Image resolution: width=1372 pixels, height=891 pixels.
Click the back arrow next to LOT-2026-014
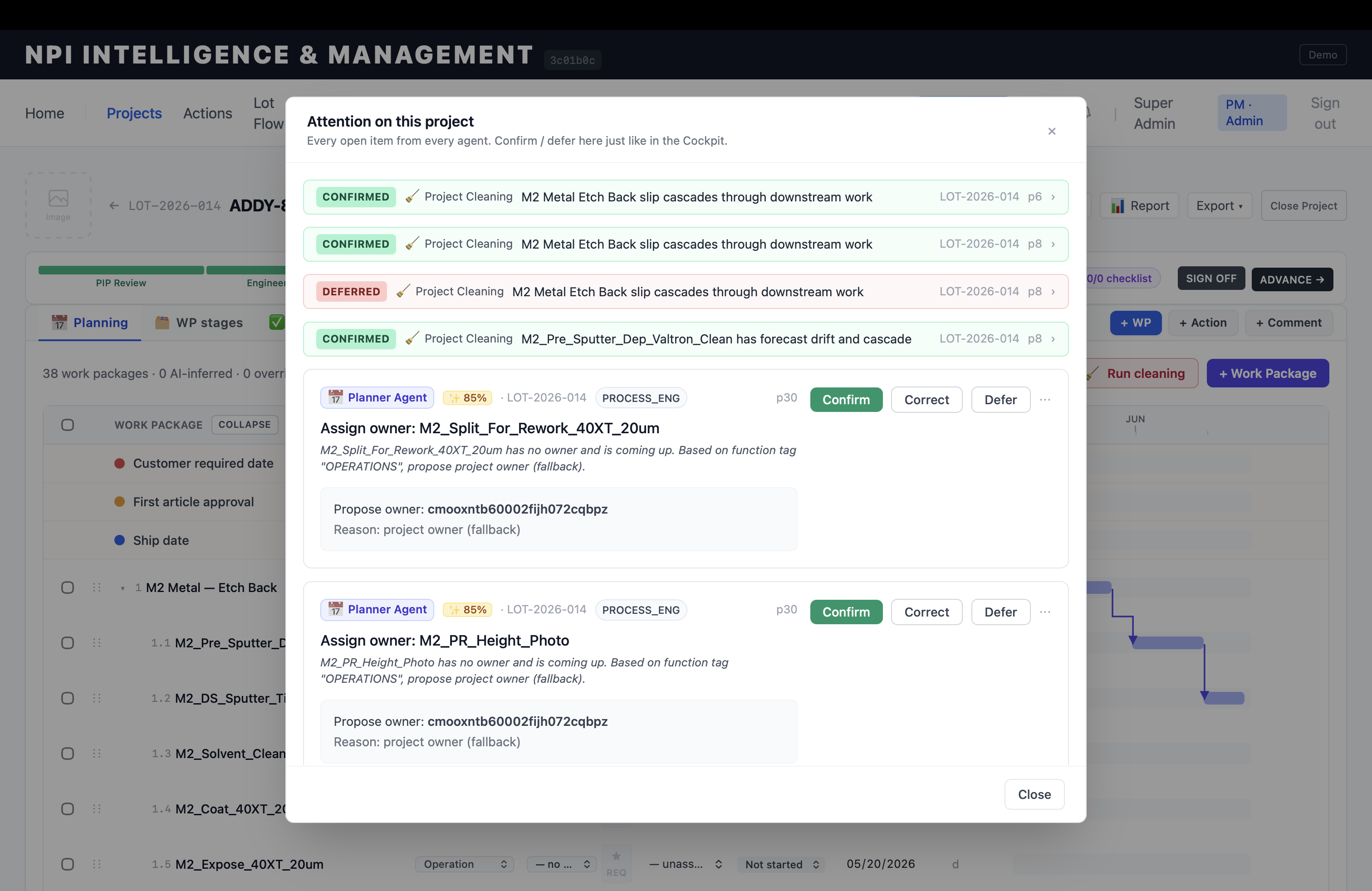(x=114, y=206)
